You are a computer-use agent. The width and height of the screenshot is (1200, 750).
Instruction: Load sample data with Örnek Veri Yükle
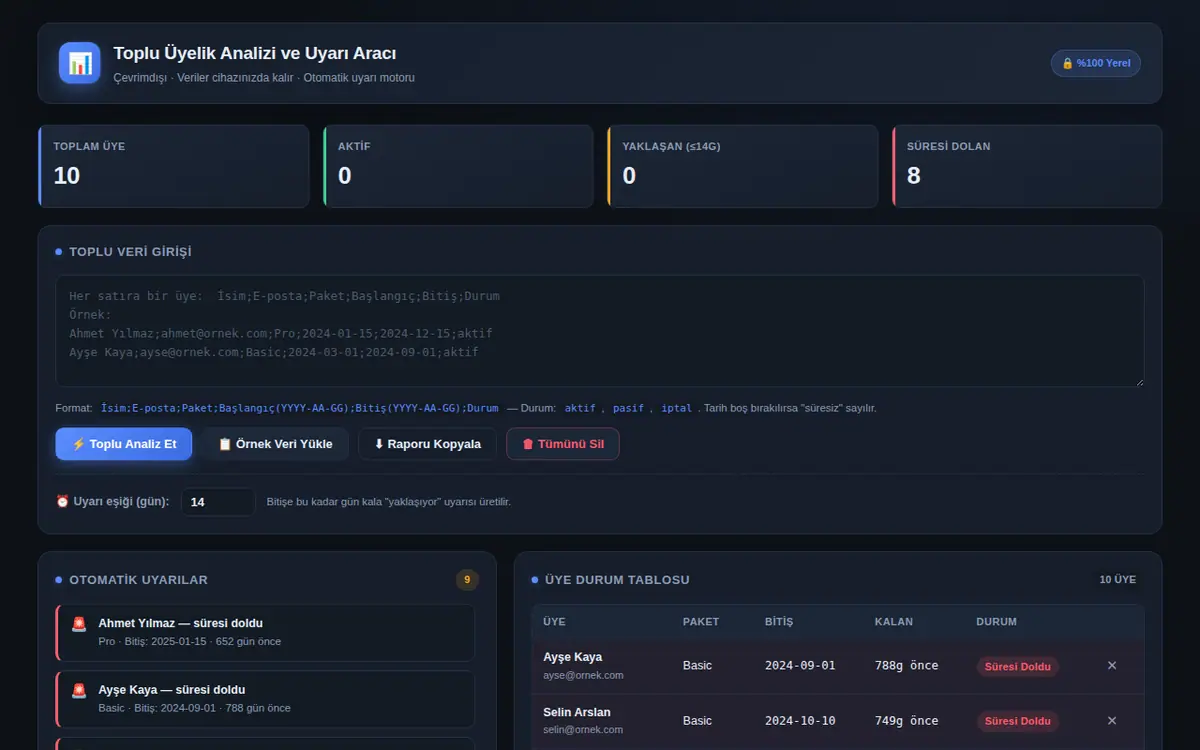click(275, 444)
